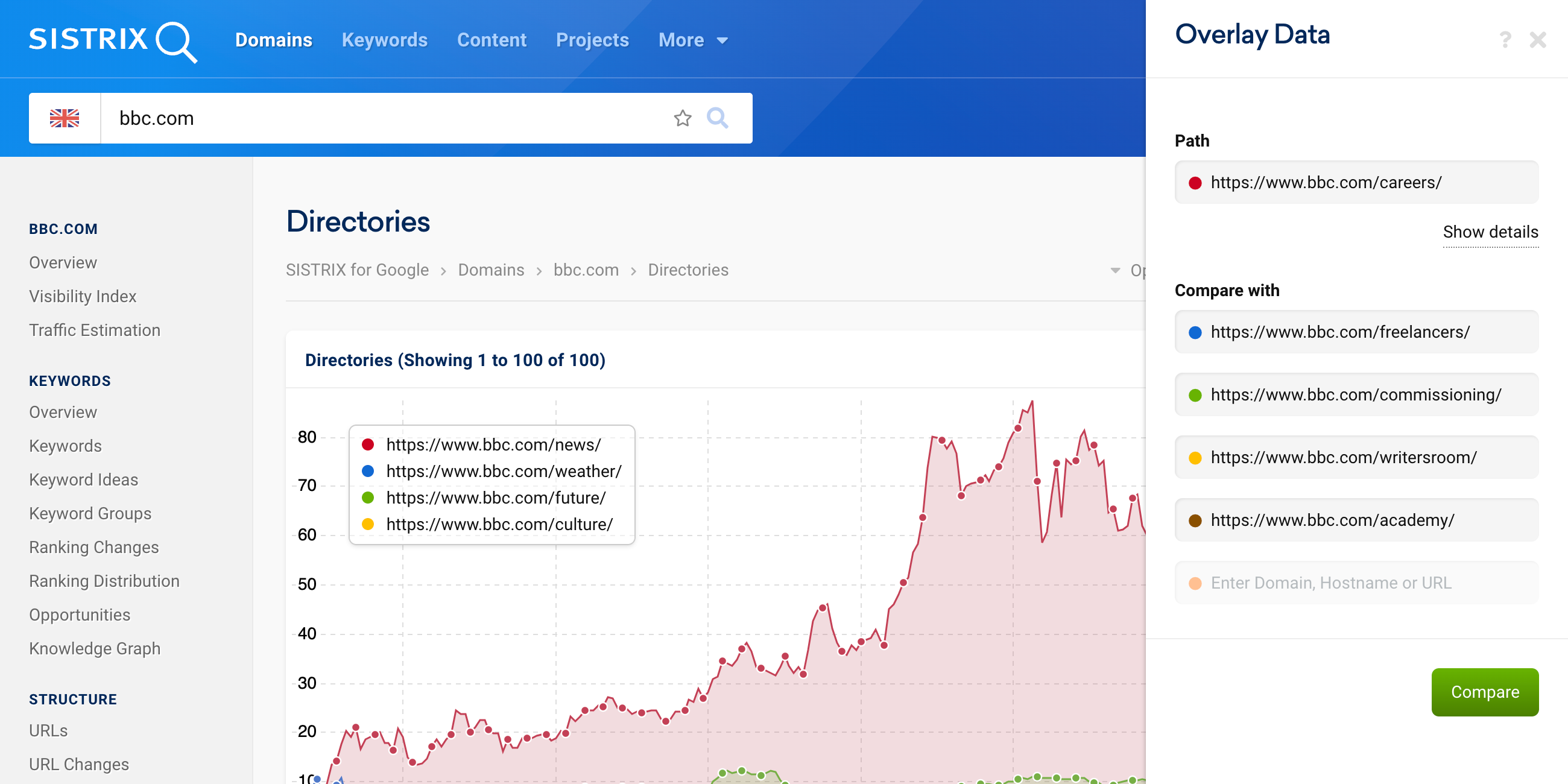
Task: Click the magnifier search icon
Action: (718, 118)
